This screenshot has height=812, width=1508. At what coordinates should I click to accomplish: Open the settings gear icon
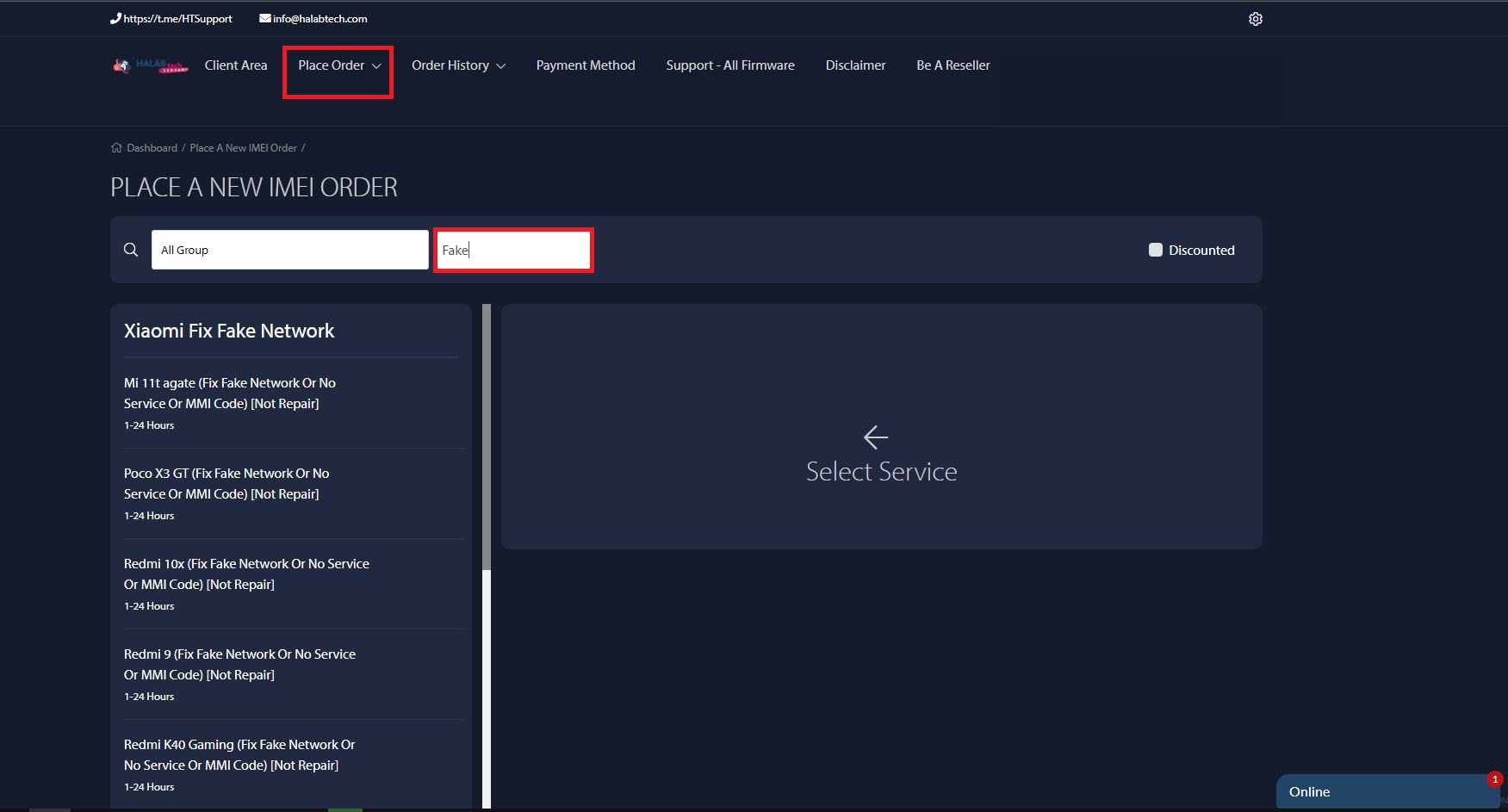pyautogui.click(x=1256, y=19)
